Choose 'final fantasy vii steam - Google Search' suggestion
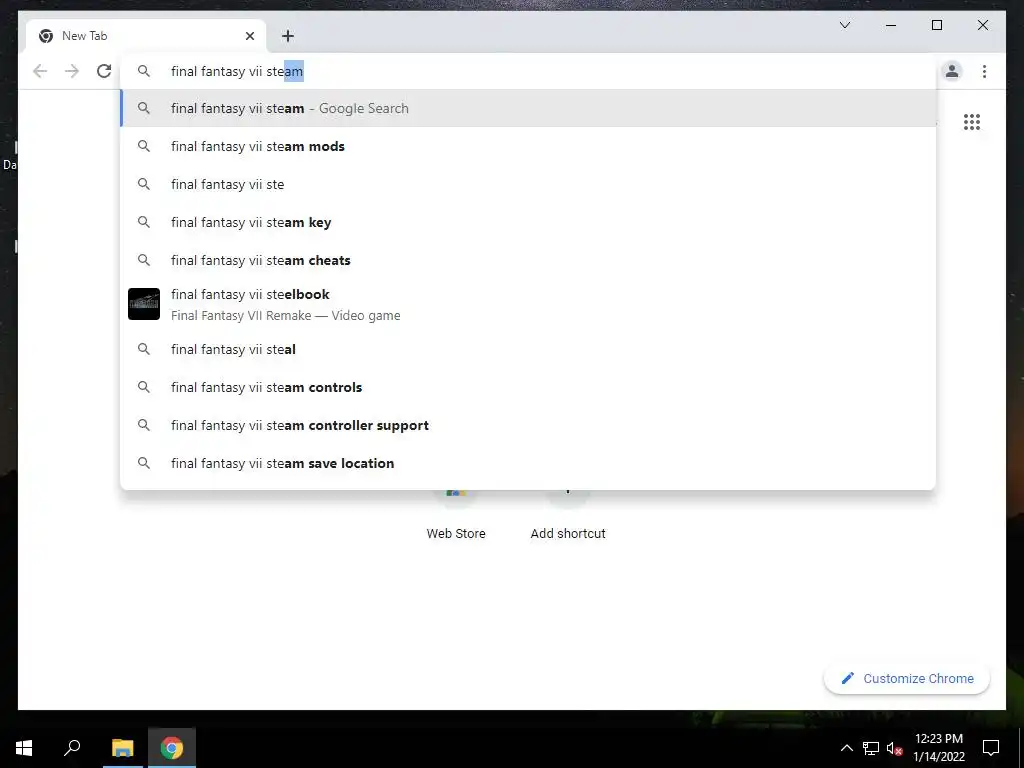 tap(528, 108)
